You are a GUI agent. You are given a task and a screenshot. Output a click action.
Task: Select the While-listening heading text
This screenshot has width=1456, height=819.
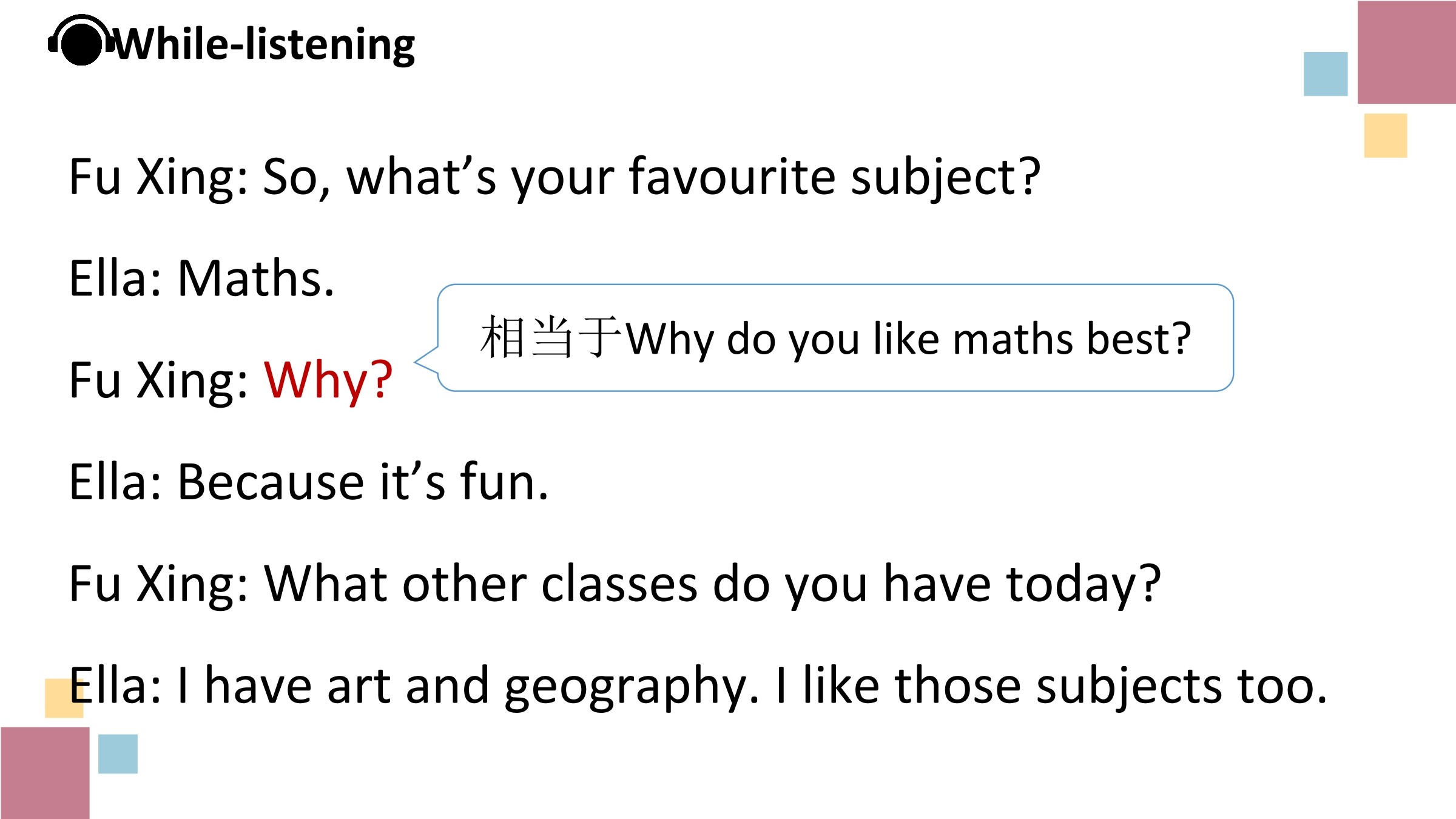pos(265,45)
